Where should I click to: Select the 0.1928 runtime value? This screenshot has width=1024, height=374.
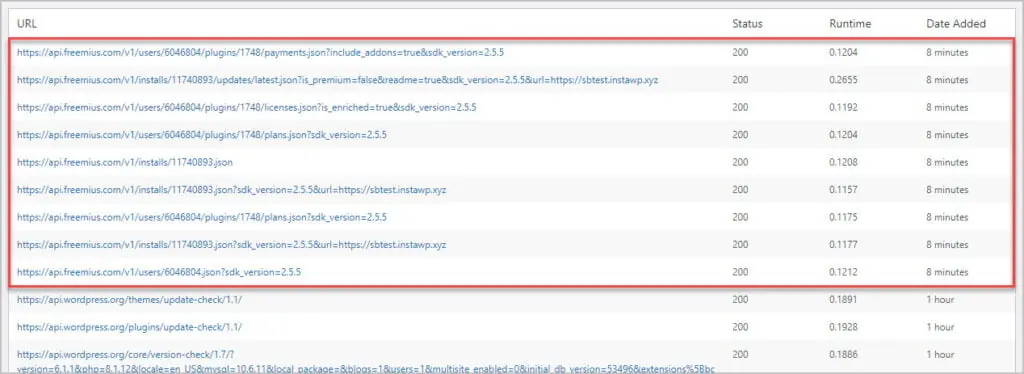pyautogui.click(x=843, y=327)
